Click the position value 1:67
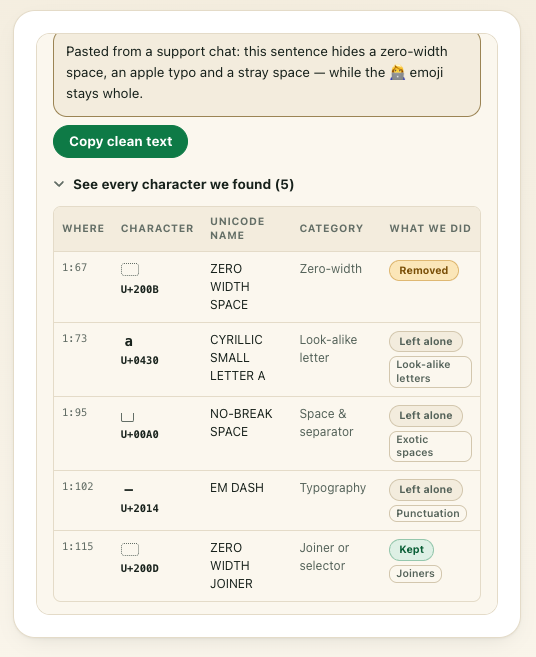Viewport: 536px width, 657px height. (75, 267)
